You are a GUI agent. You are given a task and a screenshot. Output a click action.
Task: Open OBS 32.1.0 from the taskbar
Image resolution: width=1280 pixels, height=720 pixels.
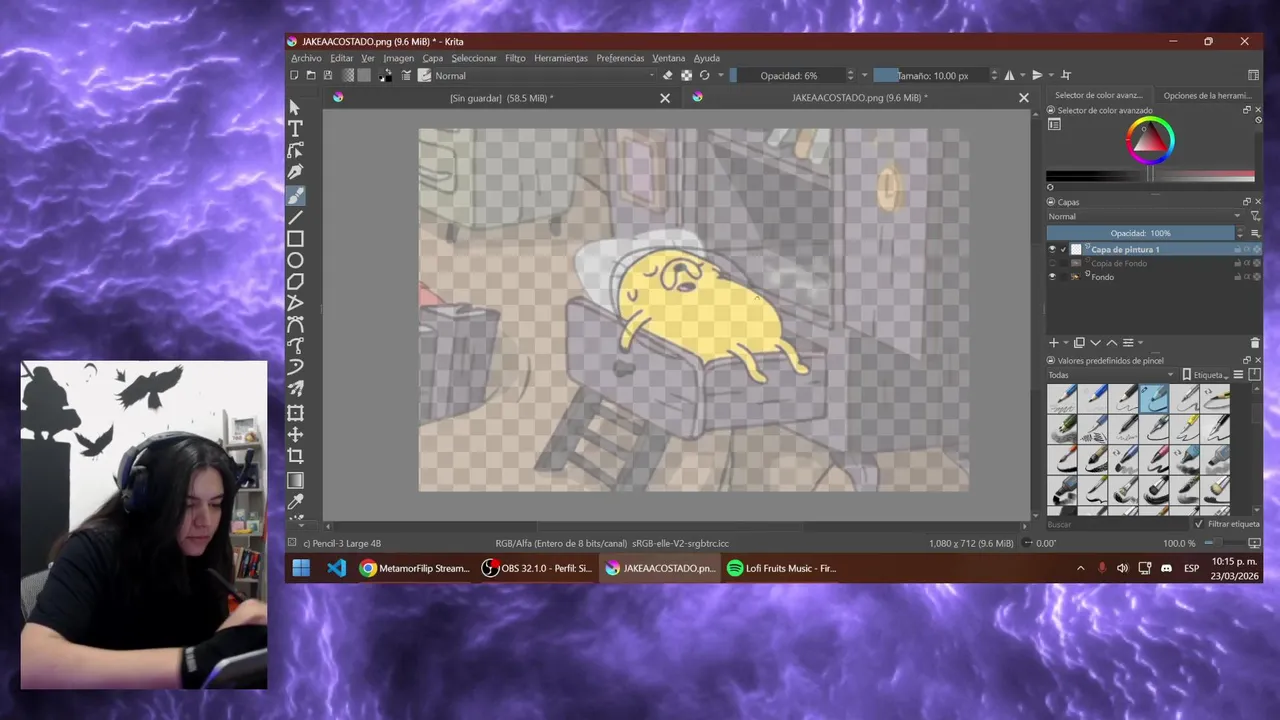click(x=536, y=568)
